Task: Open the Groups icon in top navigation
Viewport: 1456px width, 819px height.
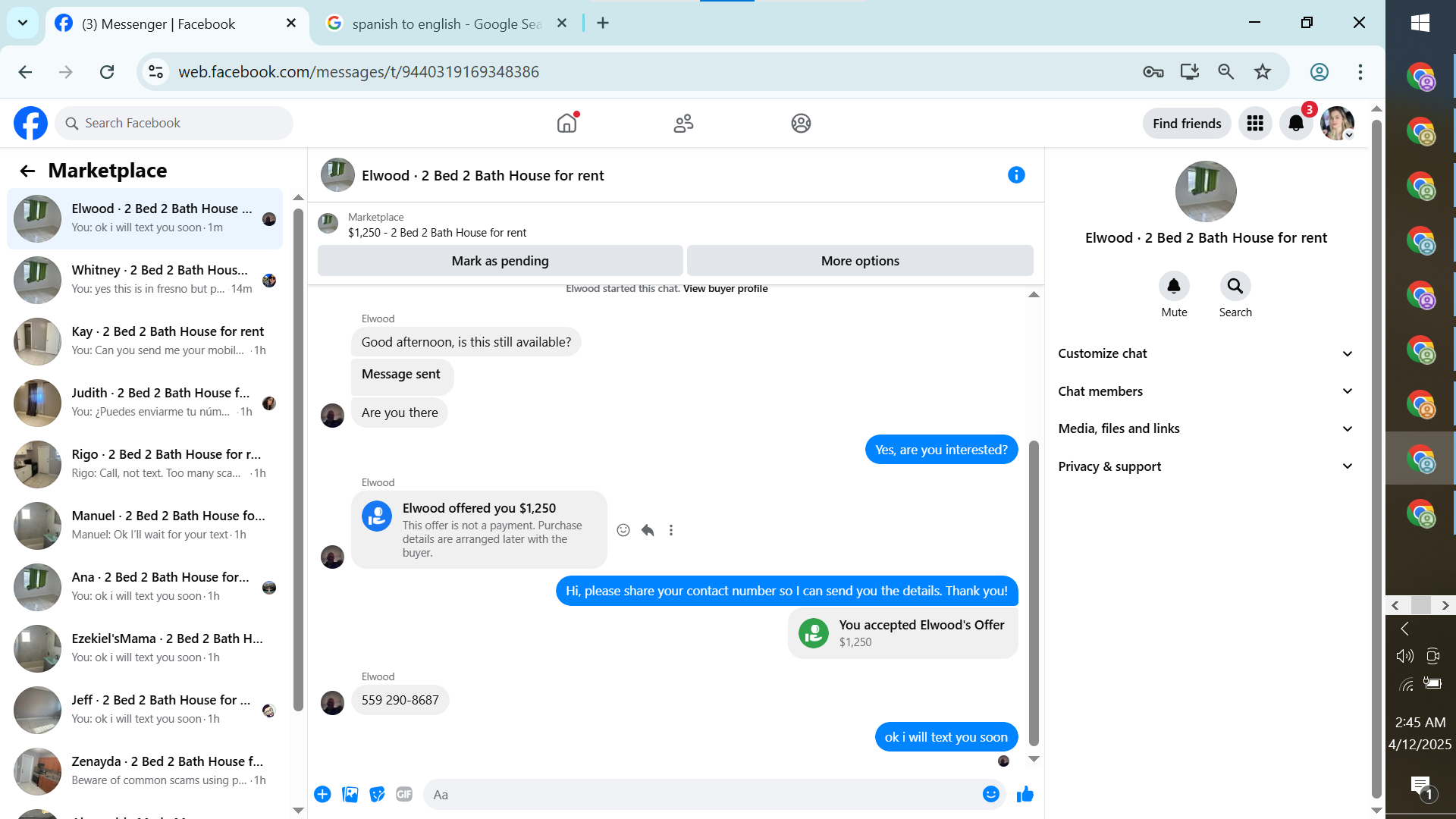Action: click(801, 123)
